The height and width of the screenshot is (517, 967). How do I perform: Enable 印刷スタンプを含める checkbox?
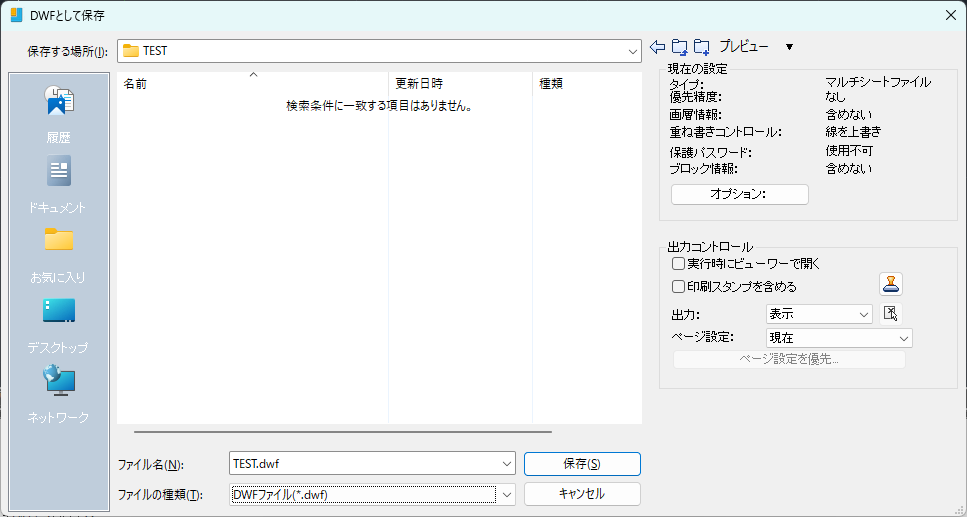click(678, 286)
